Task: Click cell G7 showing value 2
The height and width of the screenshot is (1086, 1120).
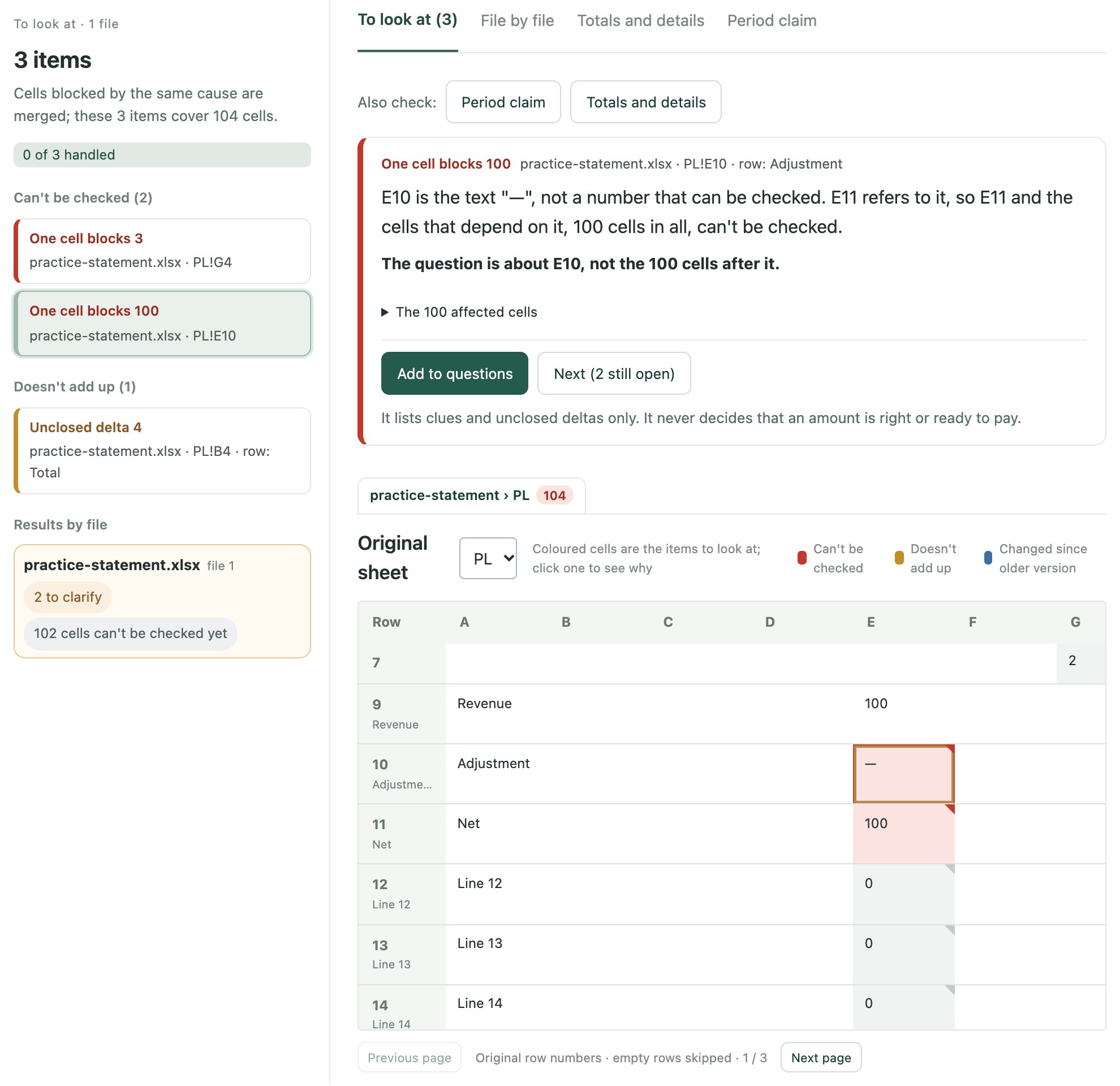Action: tap(1082, 664)
